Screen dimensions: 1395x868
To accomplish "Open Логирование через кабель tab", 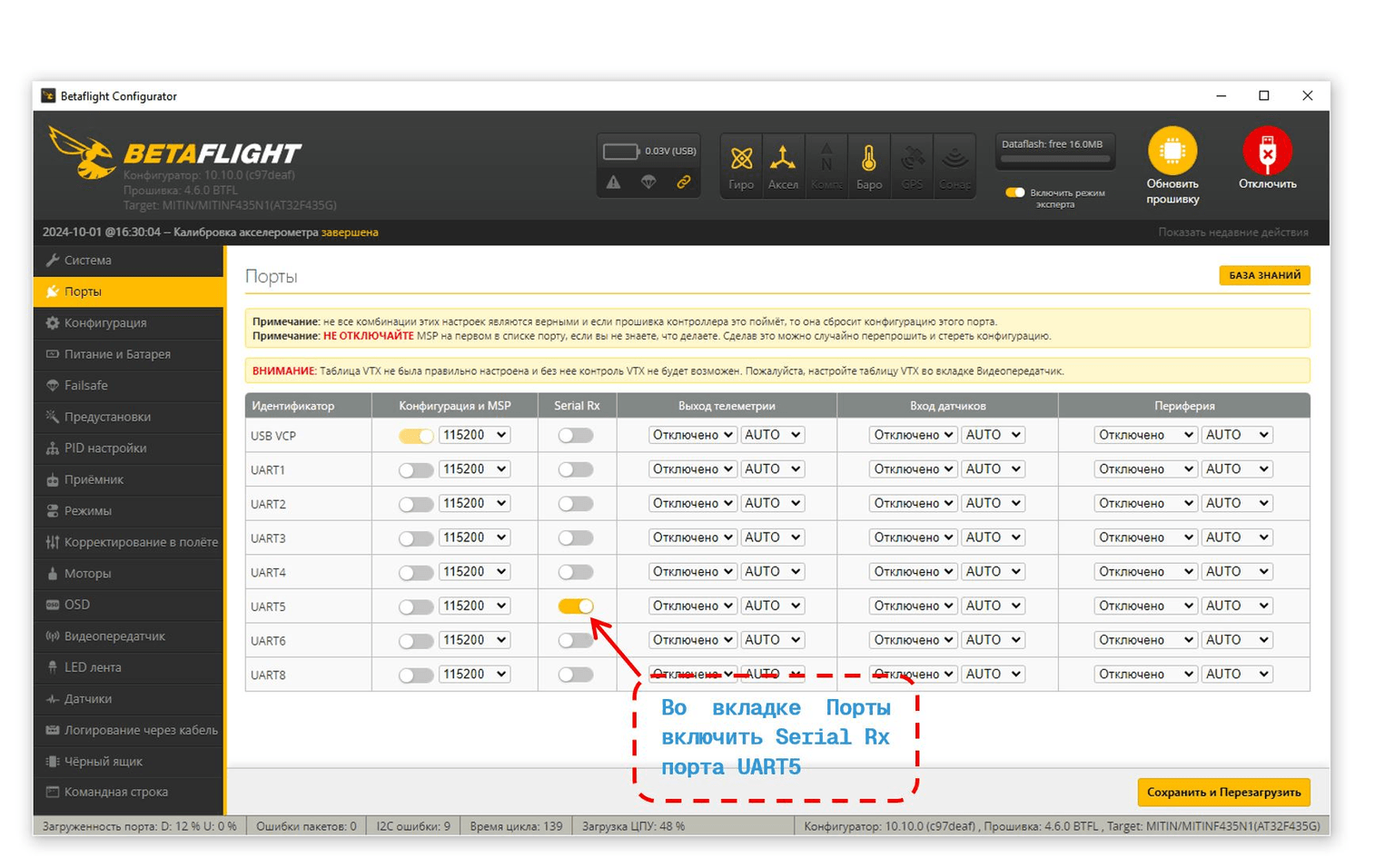I will pyautogui.click(x=128, y=730).
